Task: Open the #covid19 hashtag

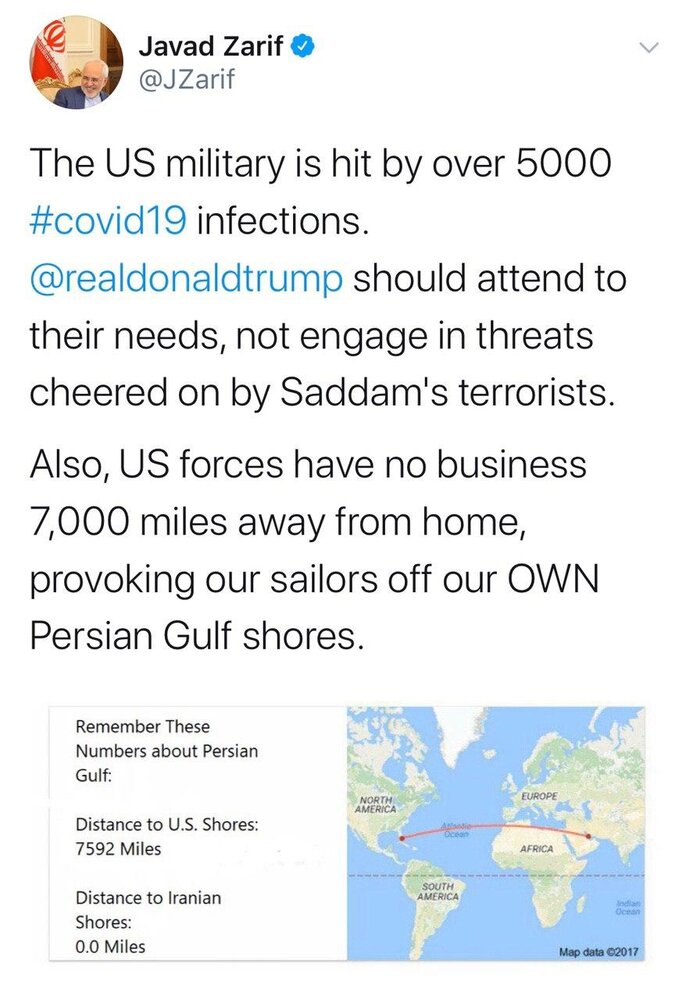Action: coord(108,221)
